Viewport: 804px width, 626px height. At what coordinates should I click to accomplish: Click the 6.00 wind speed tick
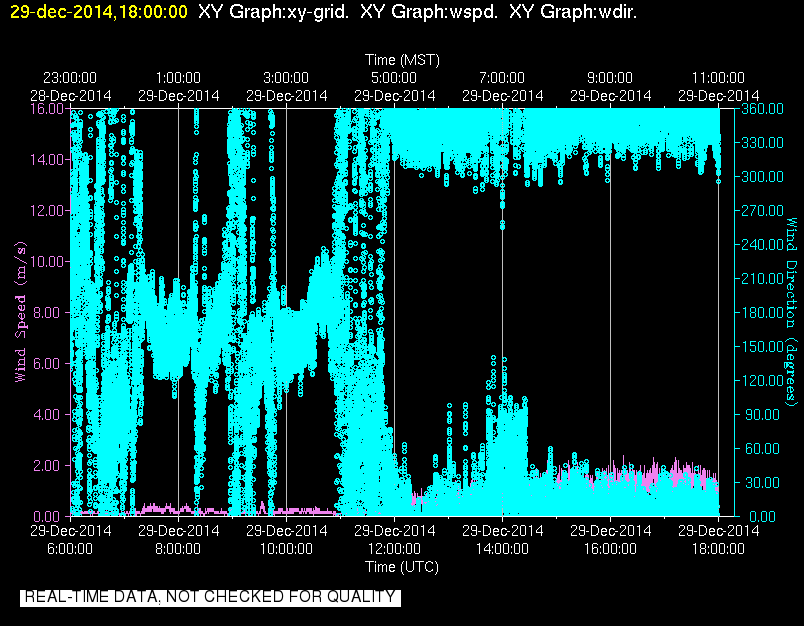point(47,364)
